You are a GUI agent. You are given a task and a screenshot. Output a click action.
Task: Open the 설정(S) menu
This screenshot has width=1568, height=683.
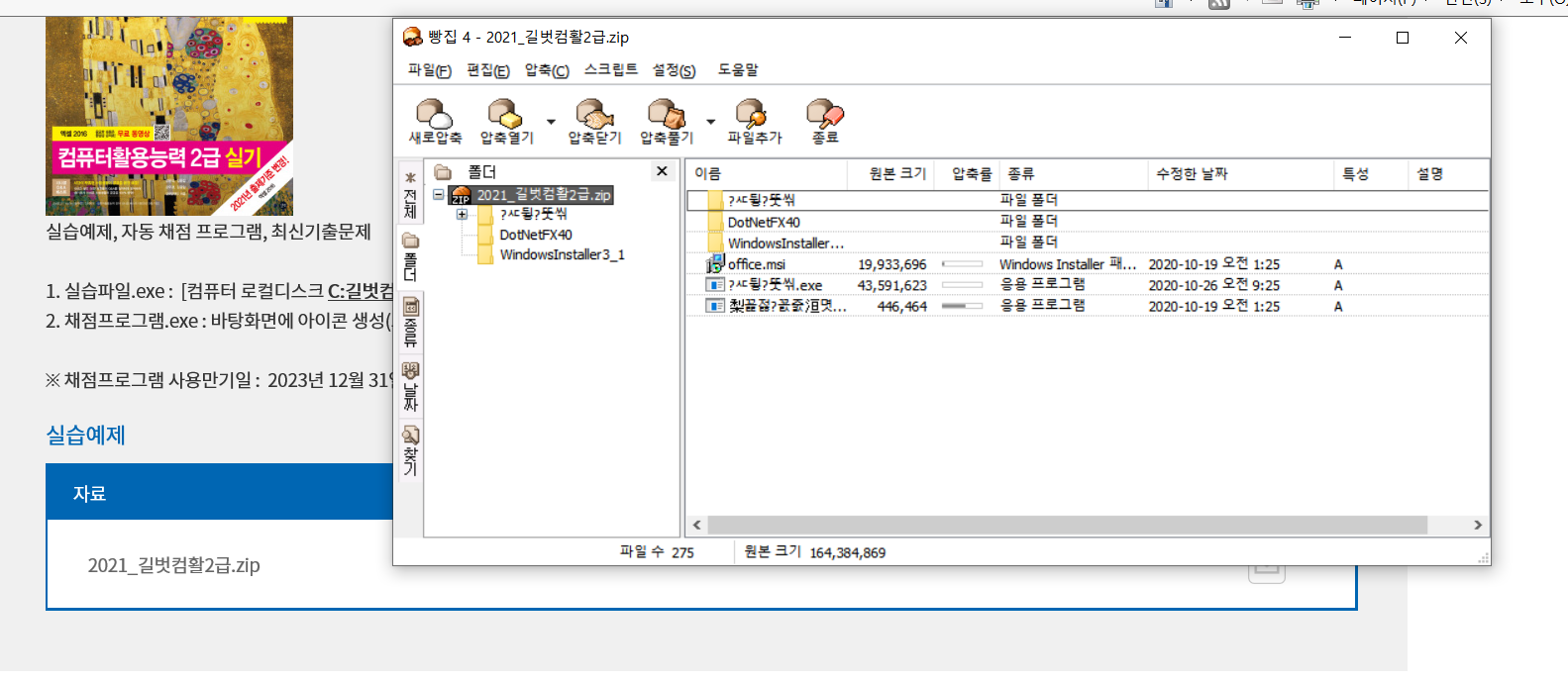pyautogui.click(x=674, y=70)
